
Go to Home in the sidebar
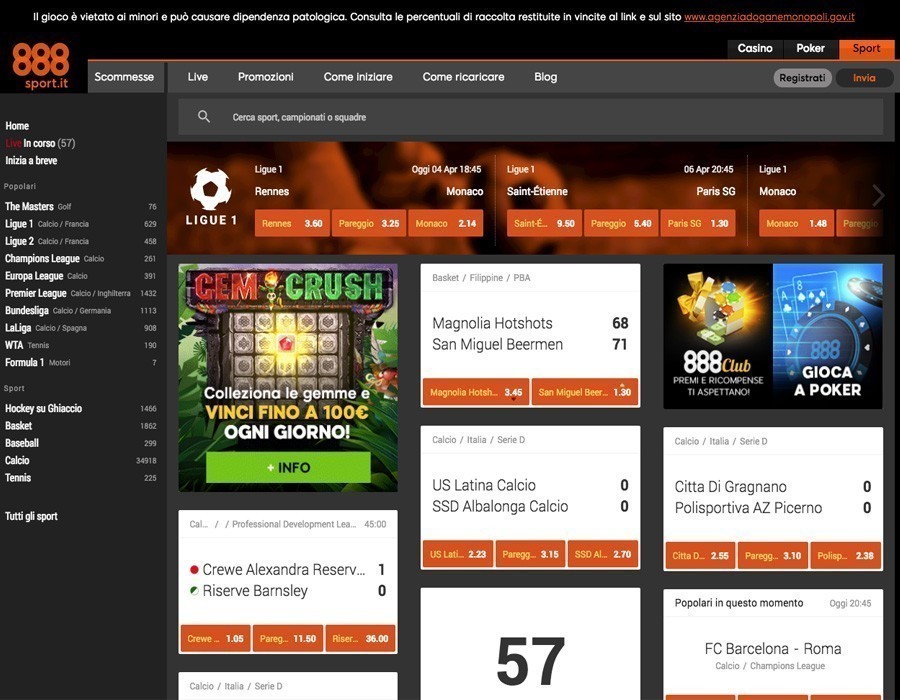pos(17,126)
